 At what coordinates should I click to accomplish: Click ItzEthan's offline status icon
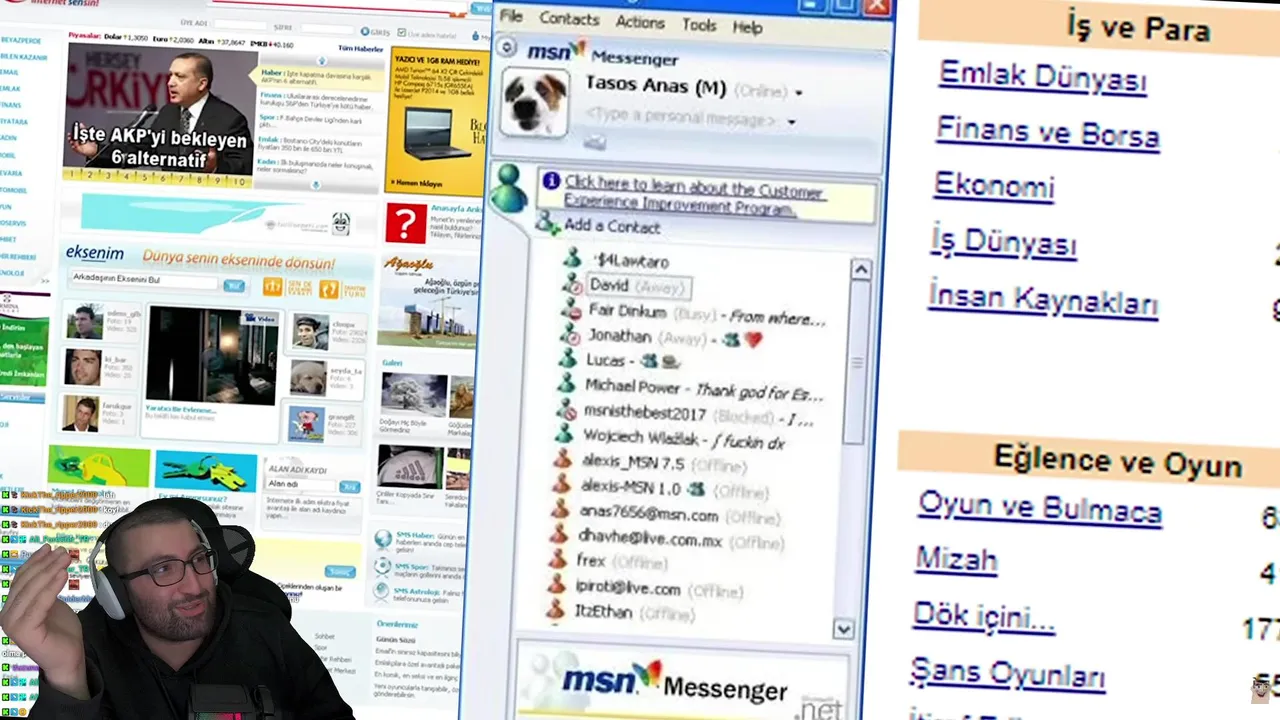(x=557, y=609)
